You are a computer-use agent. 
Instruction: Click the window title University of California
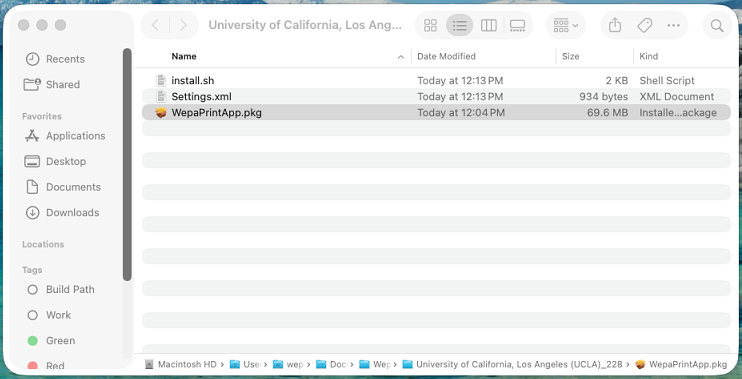(x=305, y=25)
